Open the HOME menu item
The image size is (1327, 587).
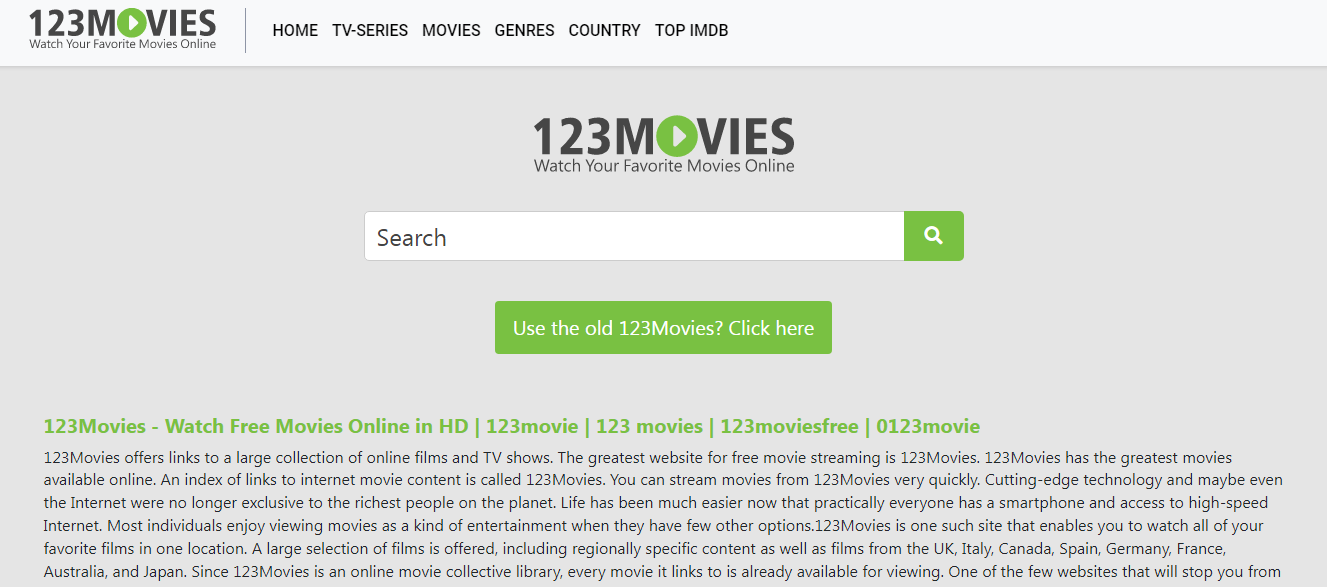tap(295, 31)
